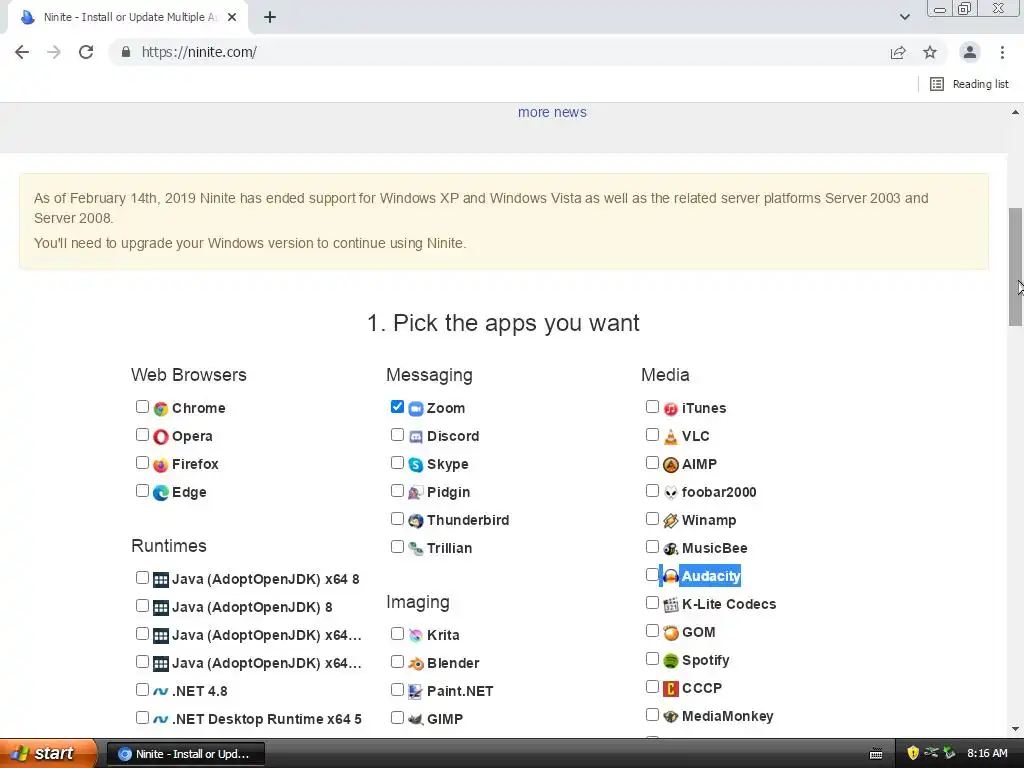The width and height of the screenshot is (1024, 768).
Task: Click the Skype app icon
Action: [x=416, y=465]
